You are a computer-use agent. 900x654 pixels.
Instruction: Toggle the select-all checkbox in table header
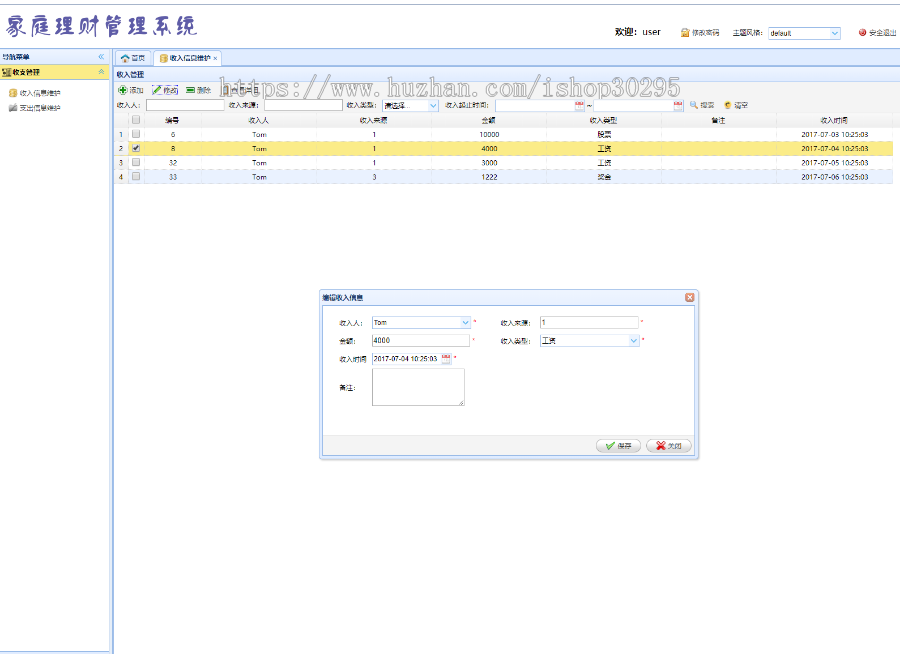(136, 120)
